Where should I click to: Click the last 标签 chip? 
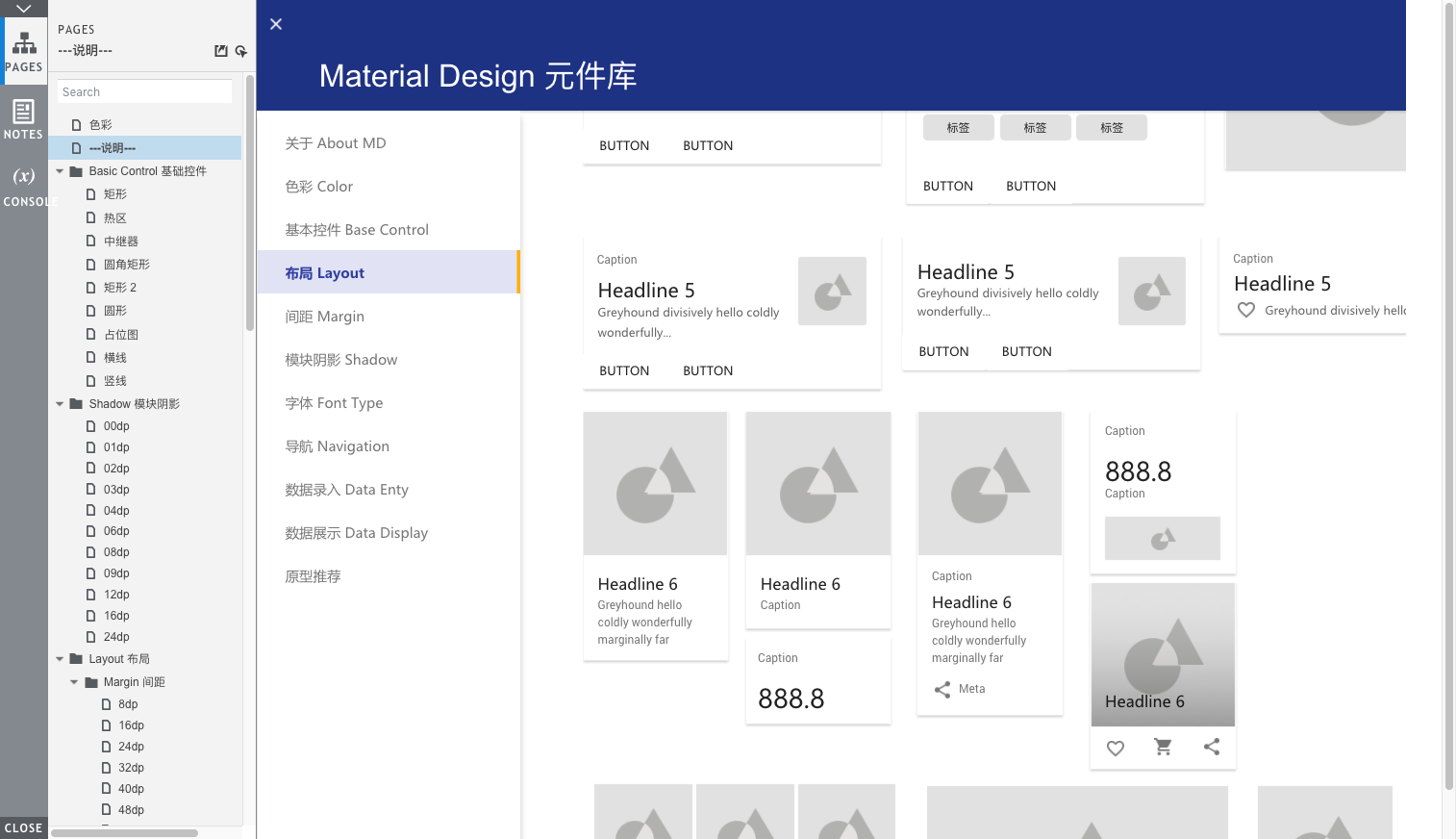(x=1112, y=128)
